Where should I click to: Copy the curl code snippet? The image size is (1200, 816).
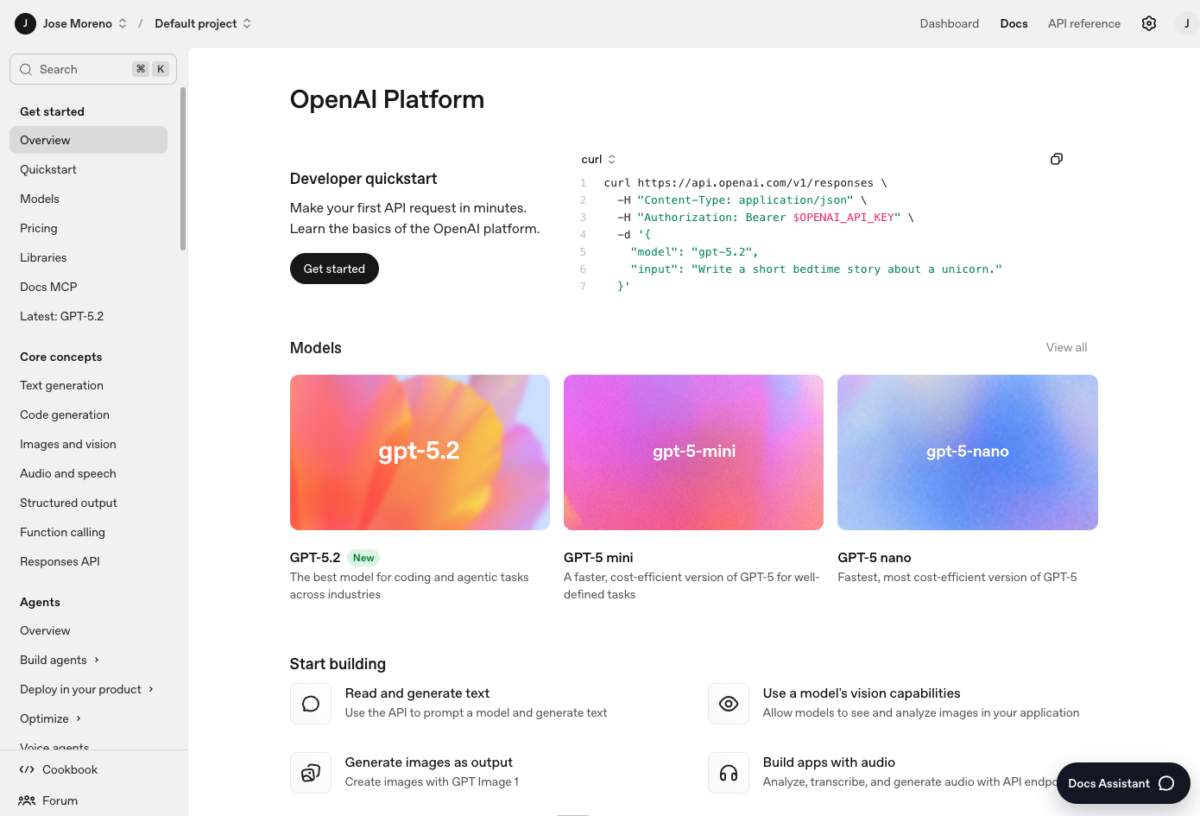[1056, 158]
